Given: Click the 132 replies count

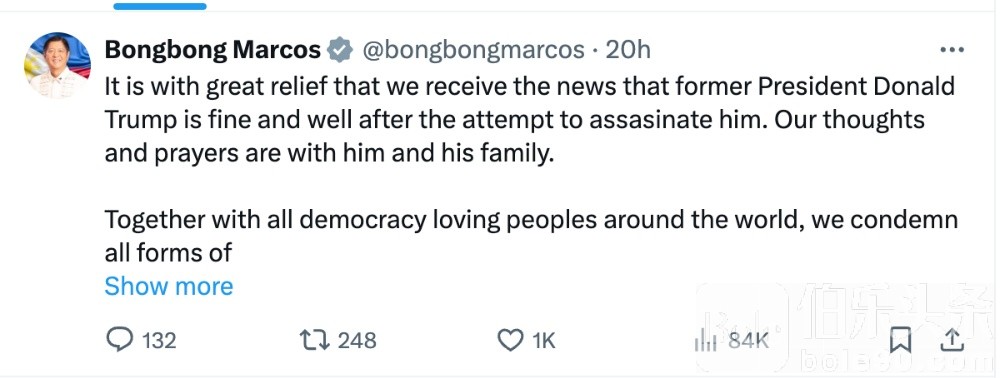Looking at the screenshot, I should point(159,341).
